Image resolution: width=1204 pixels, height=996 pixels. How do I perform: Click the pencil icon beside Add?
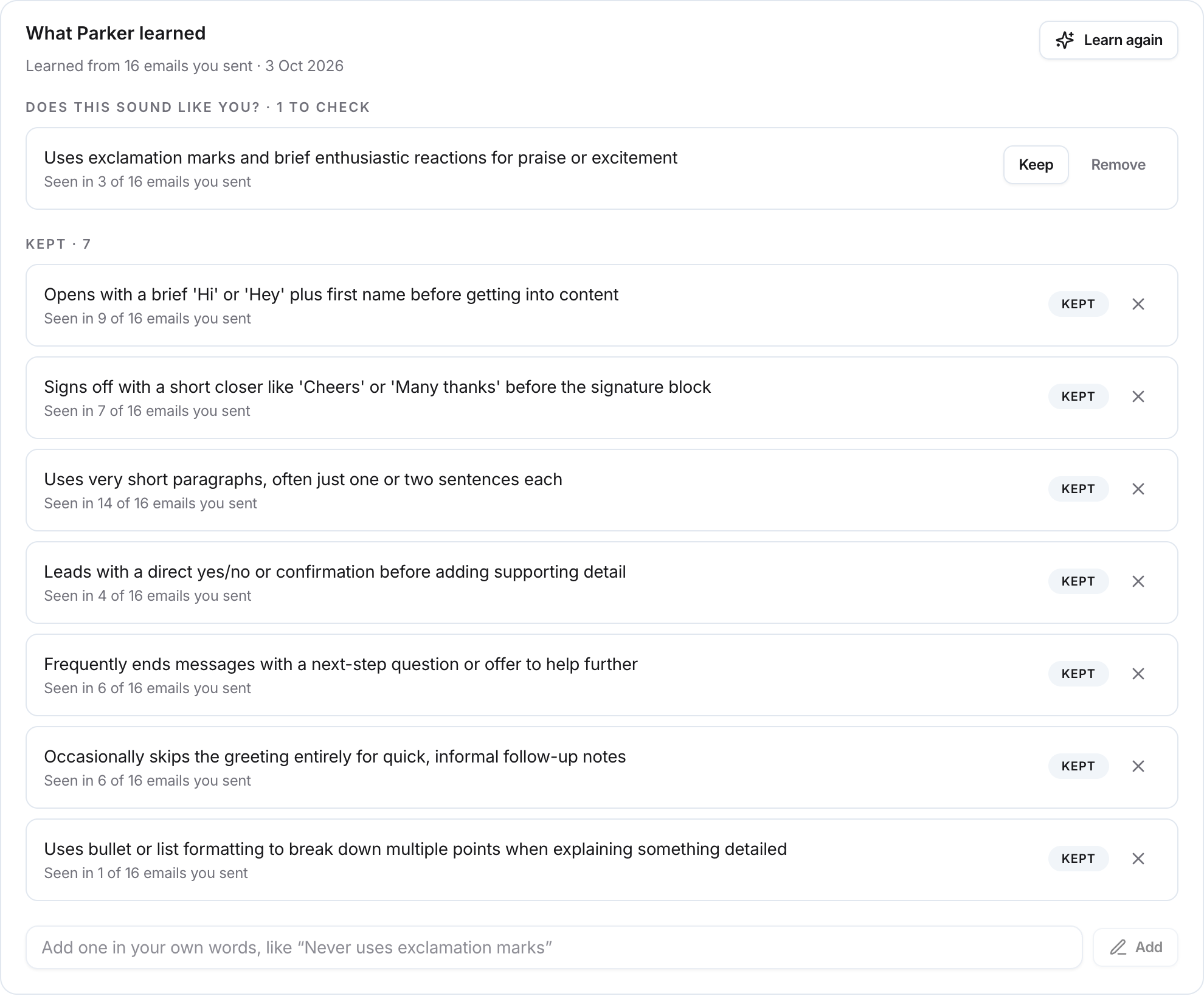(1118, 947)
